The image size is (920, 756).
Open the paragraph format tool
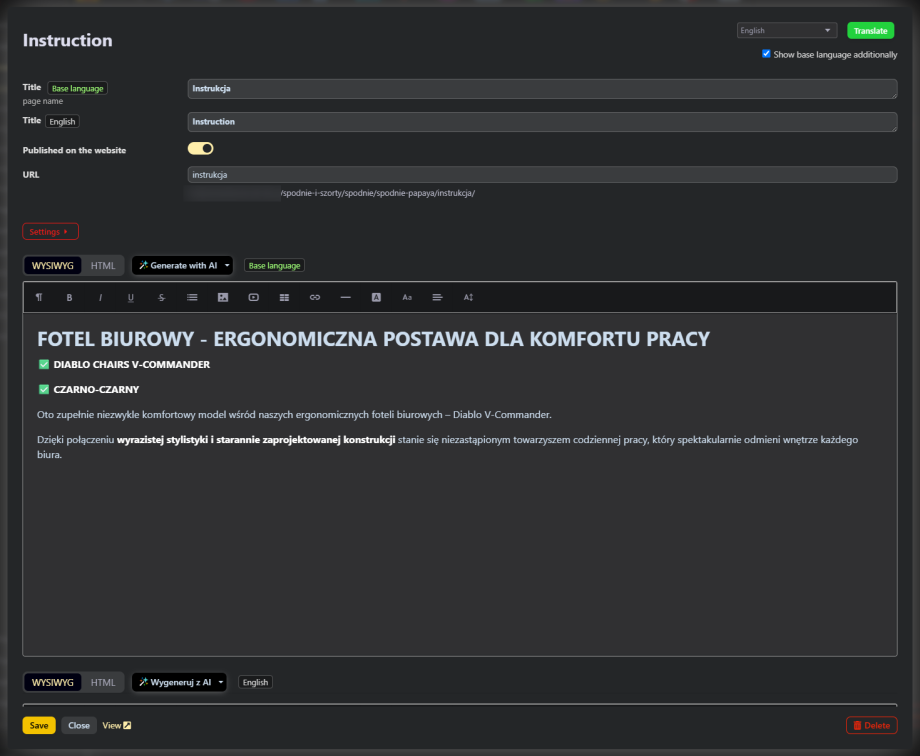click(x=39, y=298)
